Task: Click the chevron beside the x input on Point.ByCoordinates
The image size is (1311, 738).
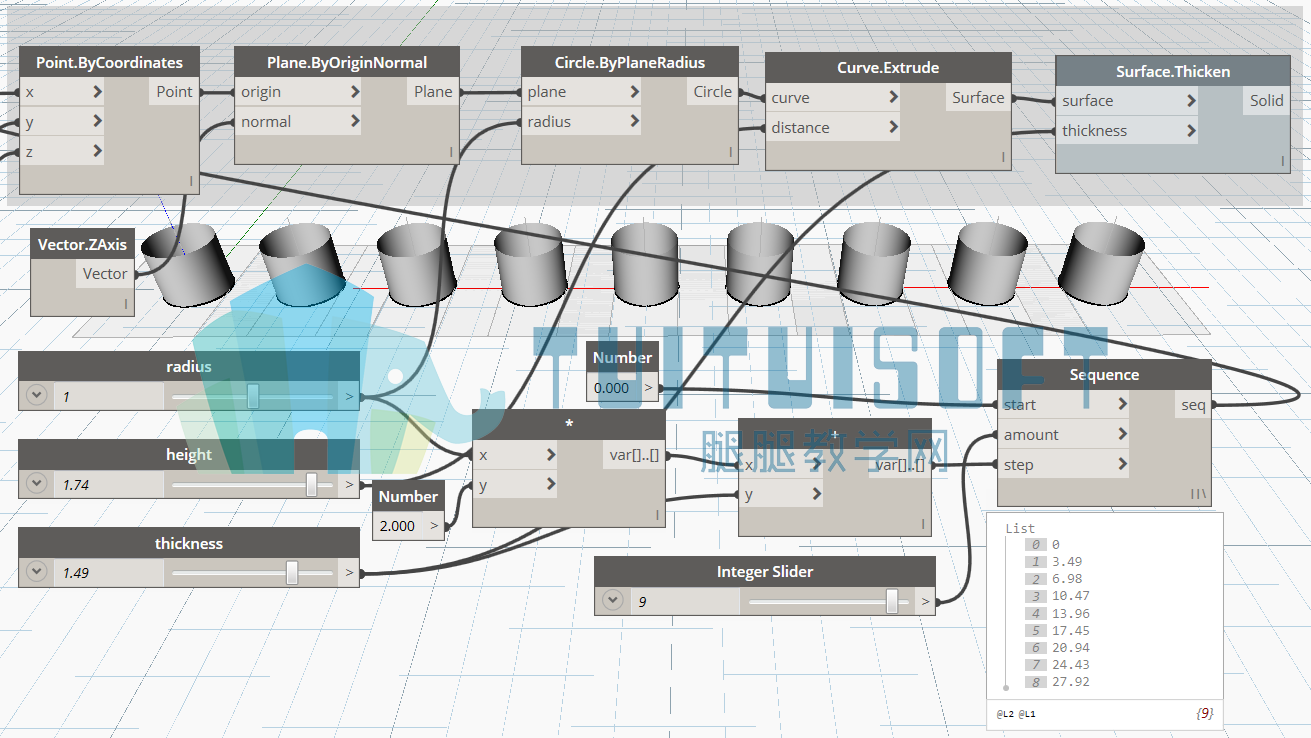Action: [97, 92]
